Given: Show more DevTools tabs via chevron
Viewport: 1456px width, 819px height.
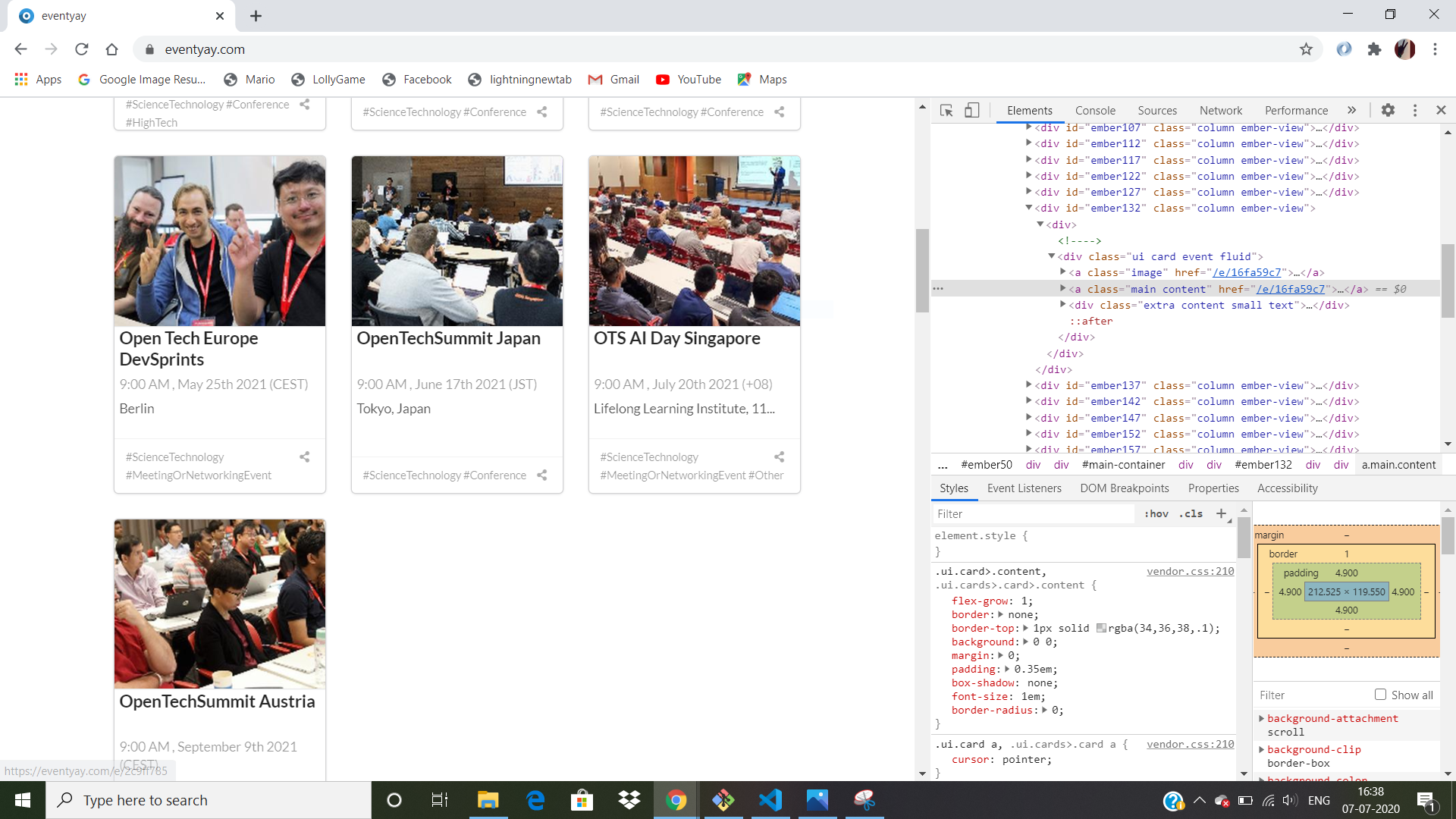Looking at the screenshot, I should click(1351, 111).
